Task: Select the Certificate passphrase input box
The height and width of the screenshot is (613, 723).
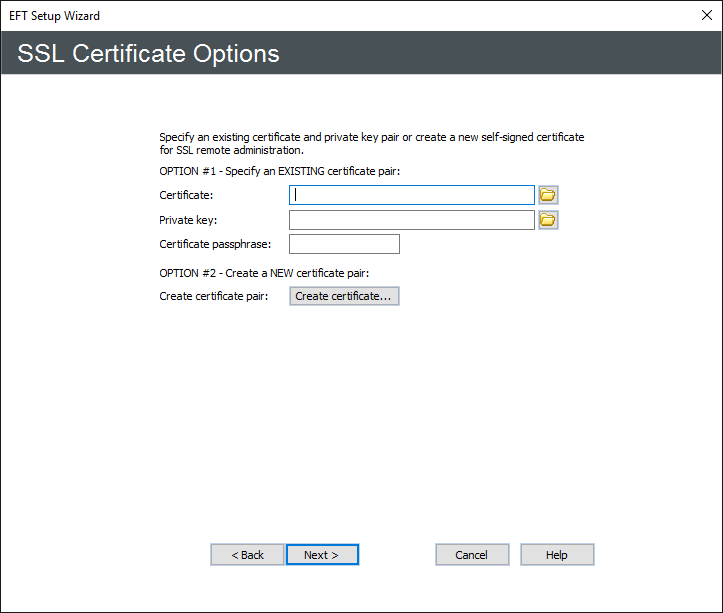Action: coord(344,244)
